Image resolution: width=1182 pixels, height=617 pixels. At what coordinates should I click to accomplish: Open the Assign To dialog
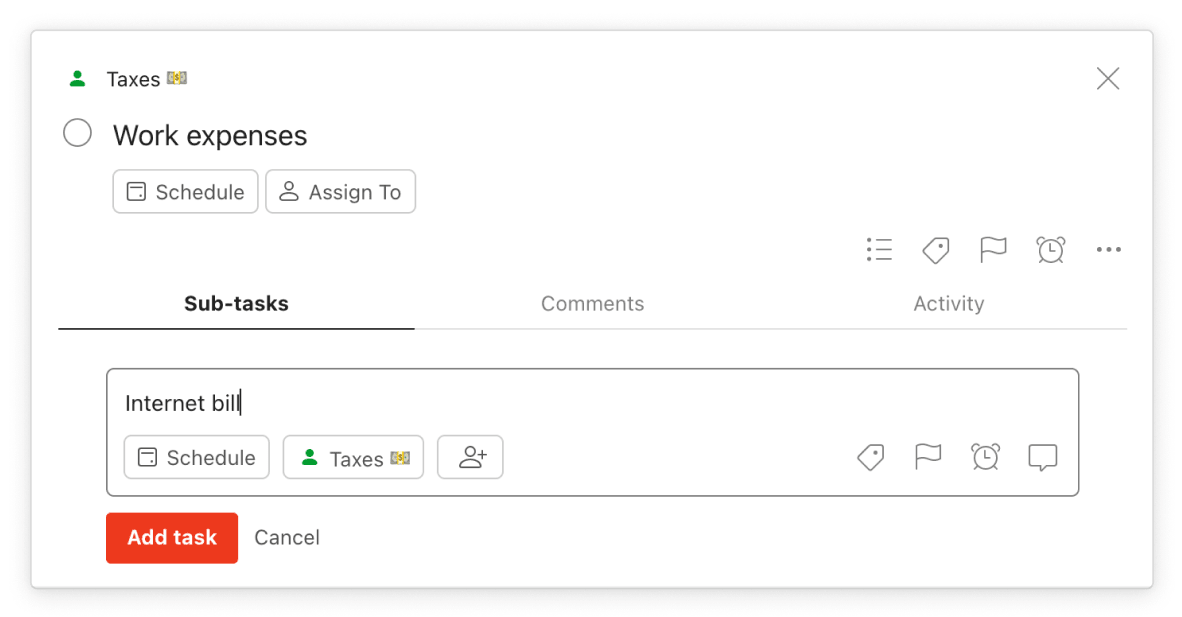click(x=341, y=191)
